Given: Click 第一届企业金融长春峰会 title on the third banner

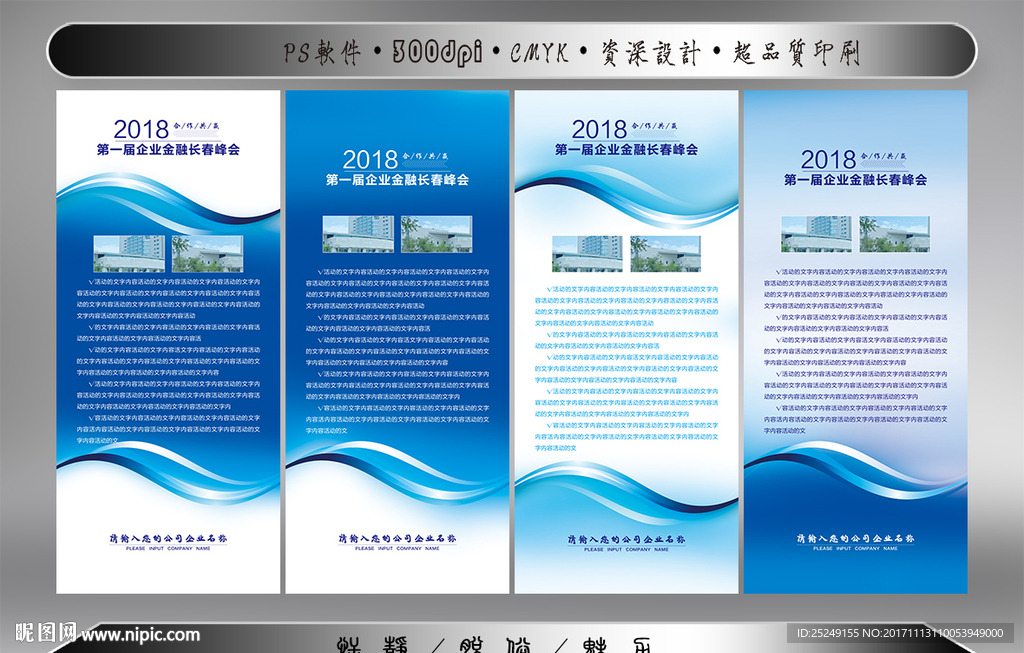Looking at the screenshot, I should coord(627,150).
